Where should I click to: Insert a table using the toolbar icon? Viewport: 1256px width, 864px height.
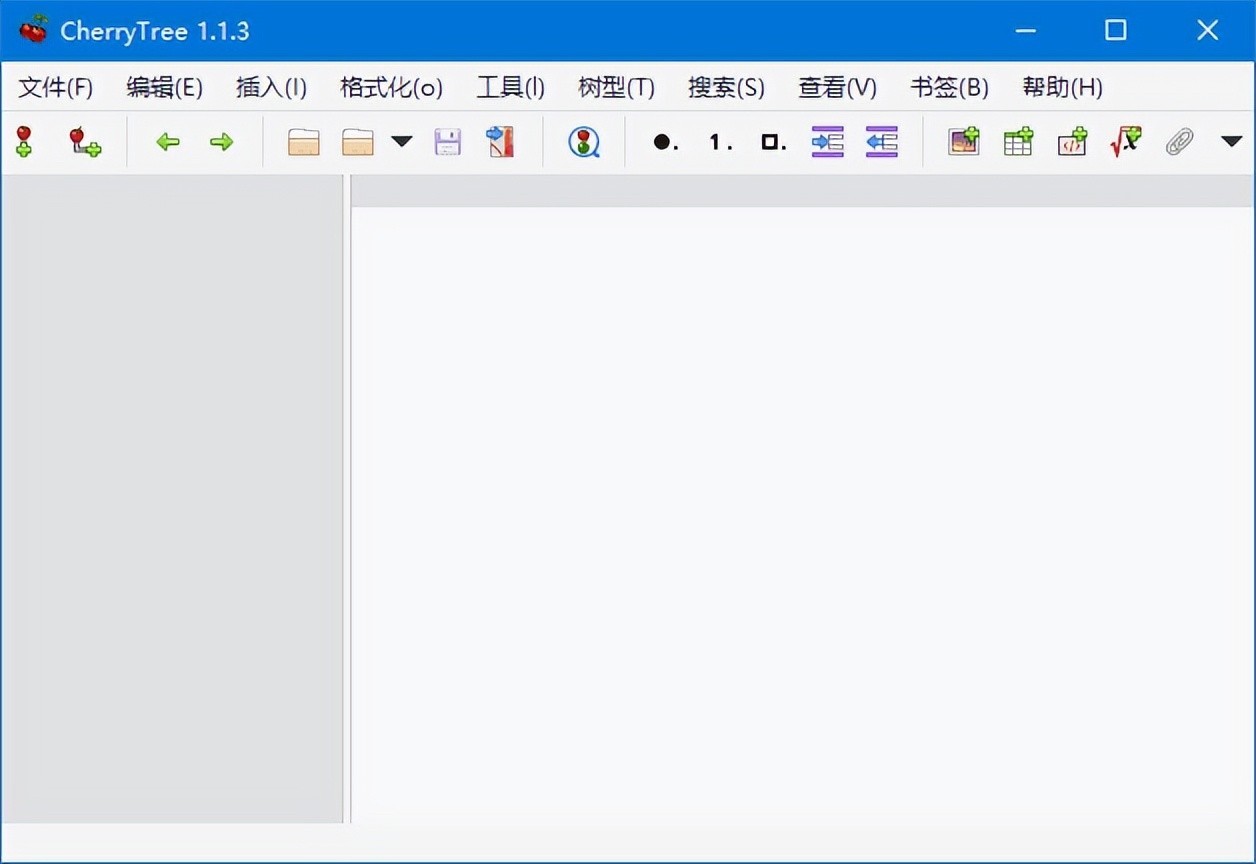coord(1018,142)
